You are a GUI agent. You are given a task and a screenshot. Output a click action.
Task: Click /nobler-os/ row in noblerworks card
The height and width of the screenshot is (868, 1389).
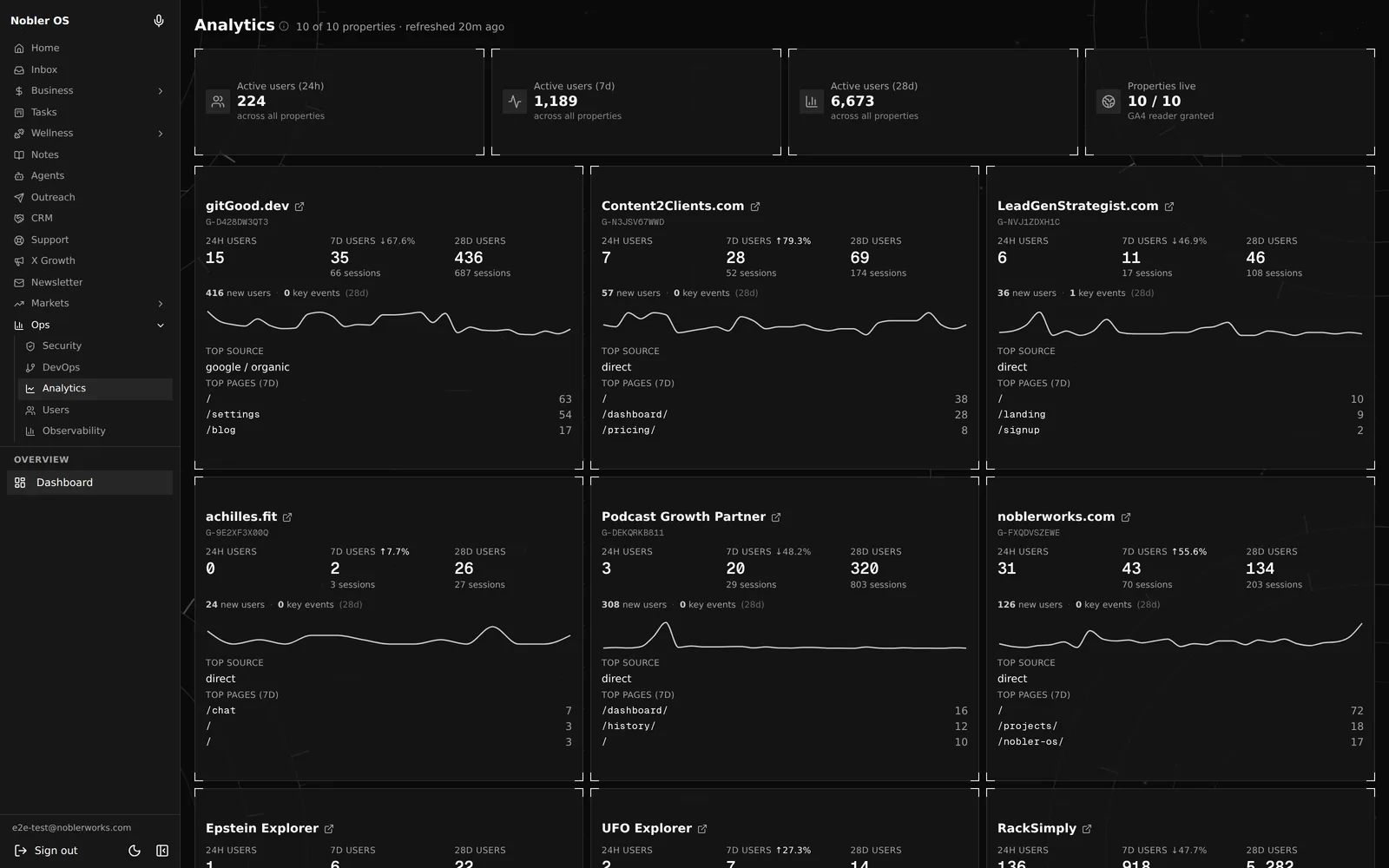coord(1180,742)
